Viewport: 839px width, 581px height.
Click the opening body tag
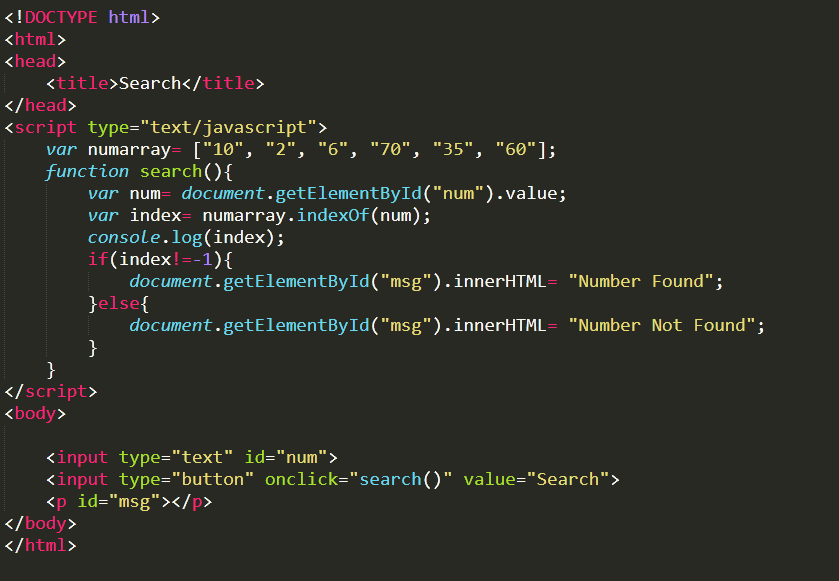(x=35, y=414)
